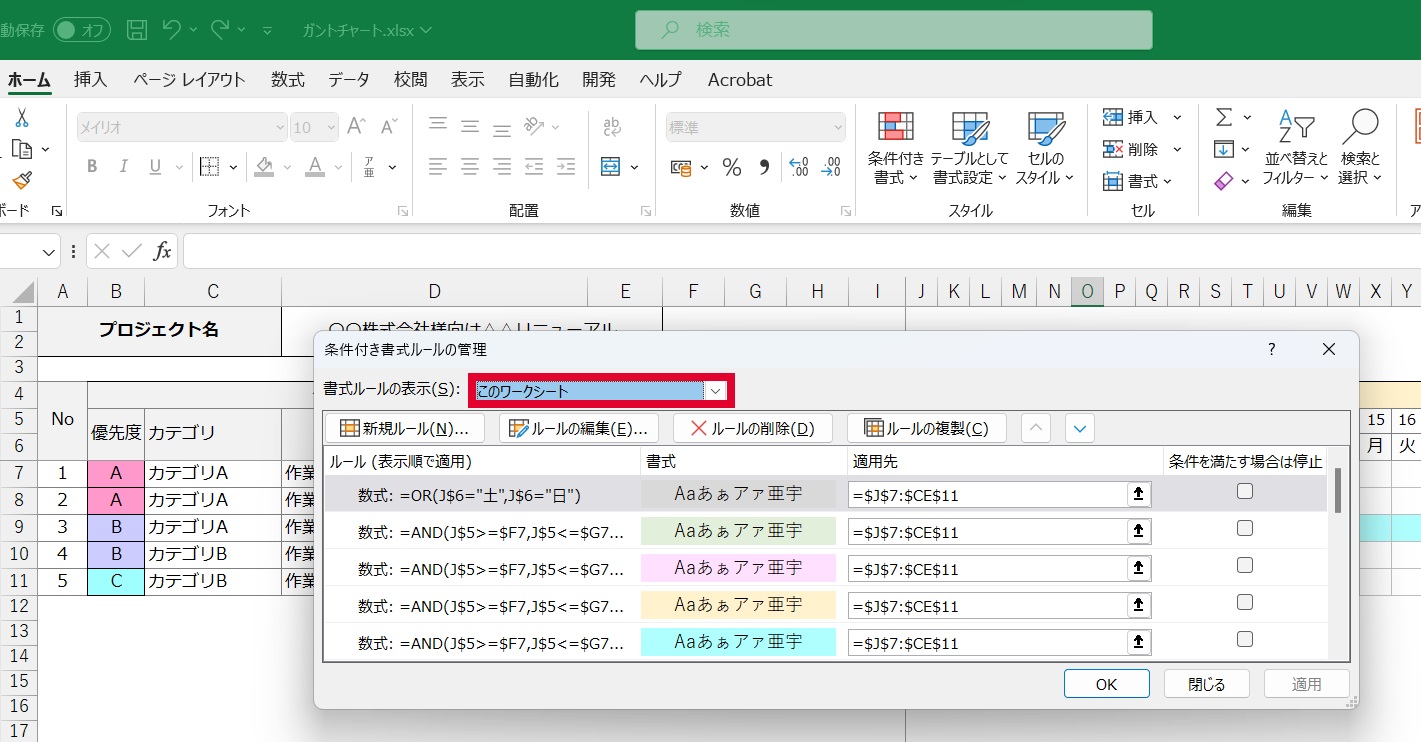
Task: Click range selector for first rule's 適用先
Action: [x=1138, y=493]
